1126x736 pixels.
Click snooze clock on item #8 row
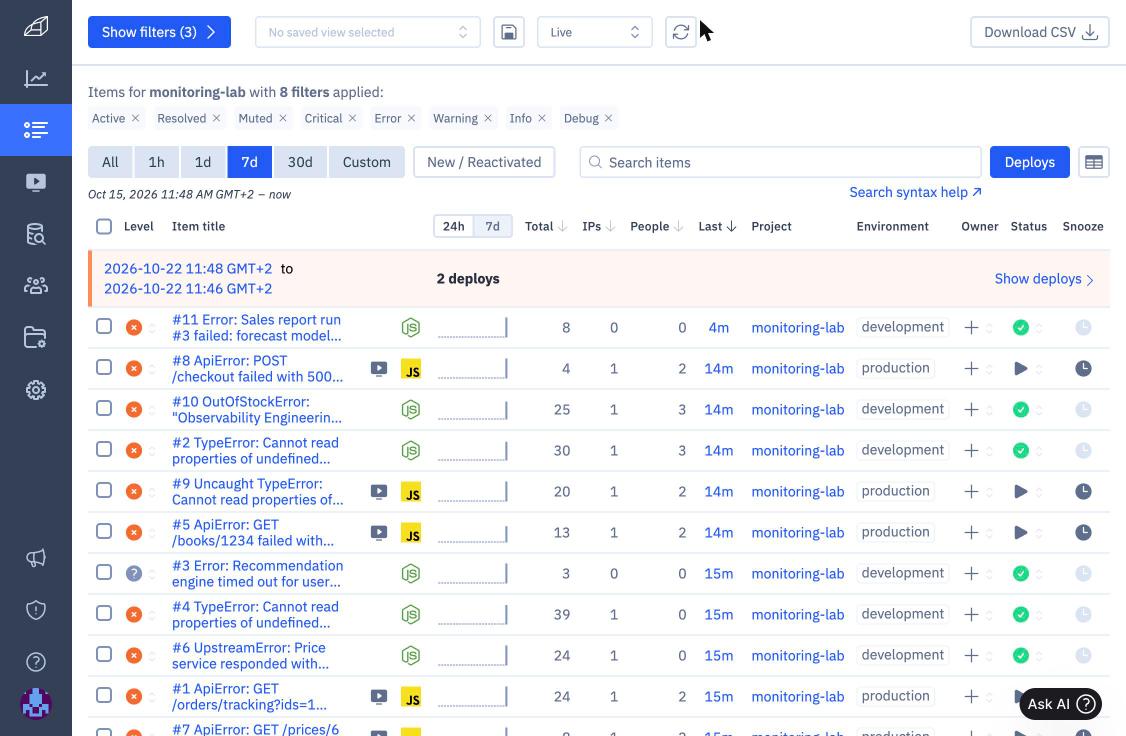pyautogui.click(x=1083, y=368)
